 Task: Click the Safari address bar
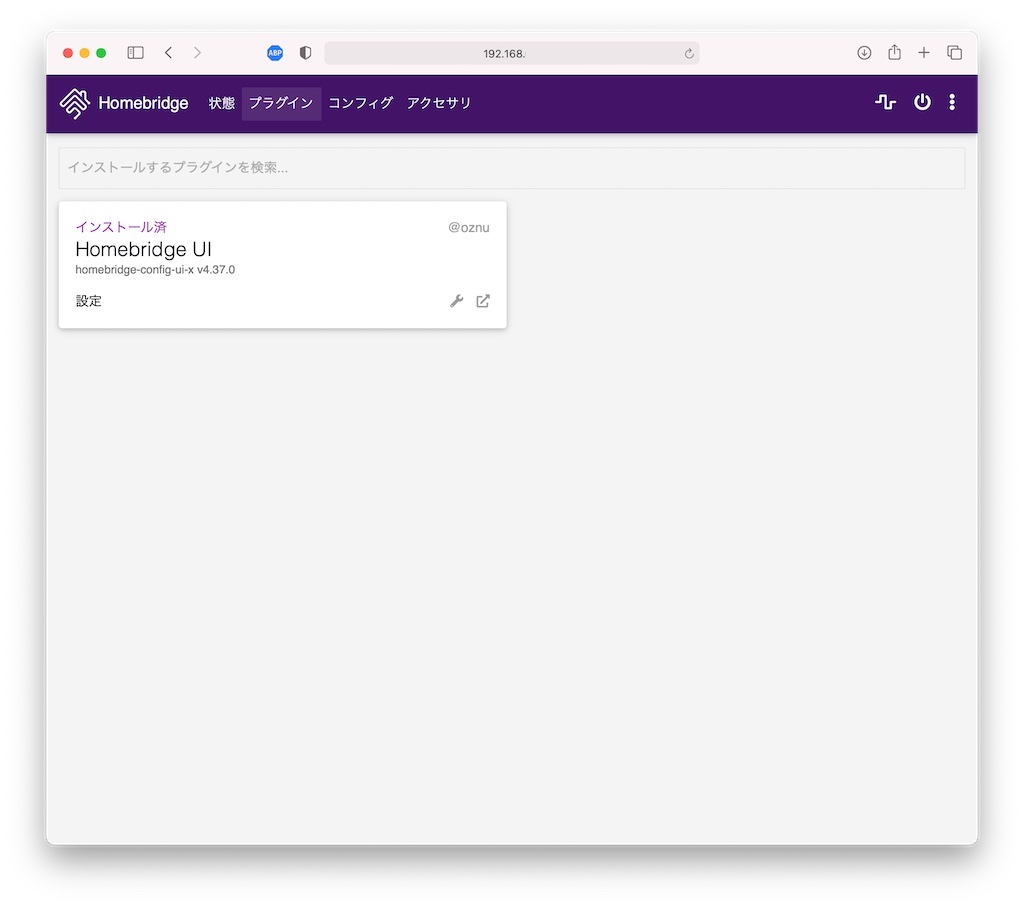pos(511,54)
